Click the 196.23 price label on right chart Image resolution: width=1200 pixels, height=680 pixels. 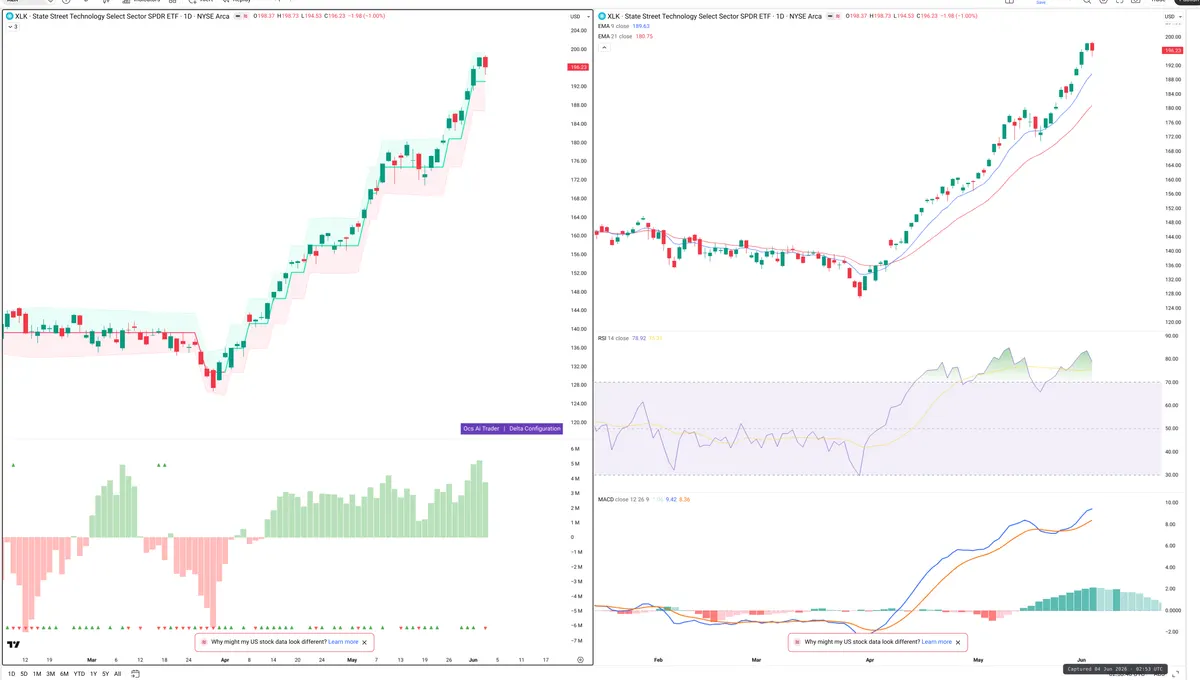pos(1175,49)
